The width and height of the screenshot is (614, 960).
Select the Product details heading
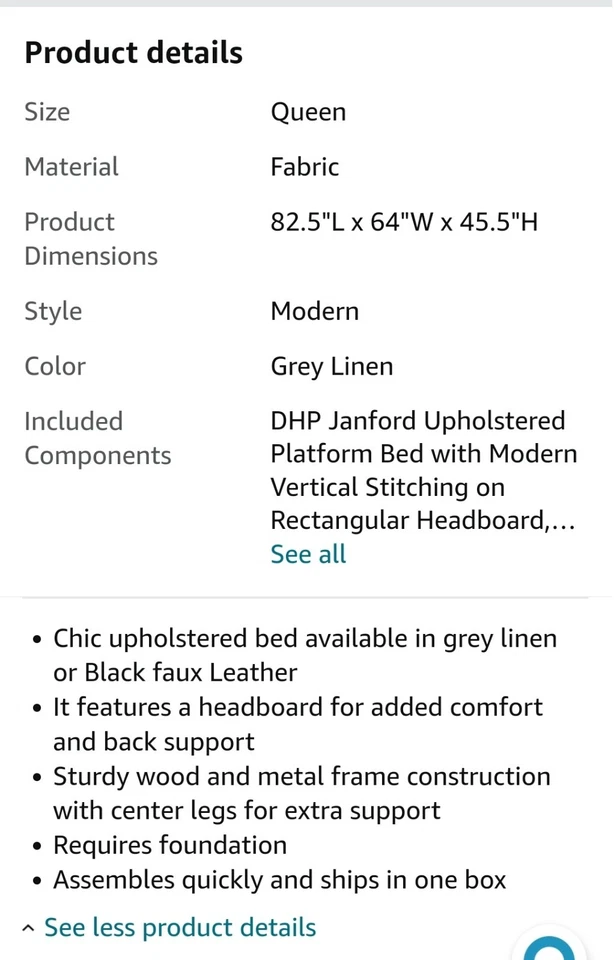coord(133,52)
